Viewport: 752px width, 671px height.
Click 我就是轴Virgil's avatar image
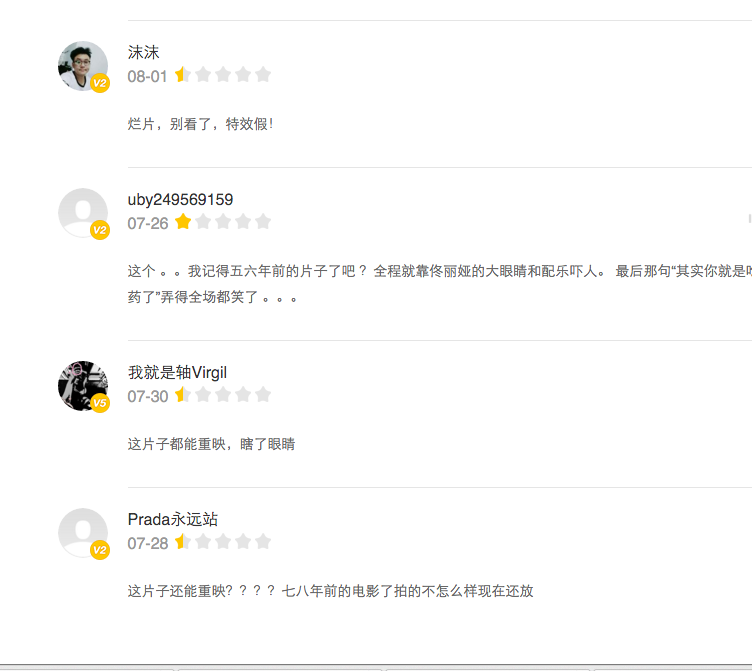[82, 385]
